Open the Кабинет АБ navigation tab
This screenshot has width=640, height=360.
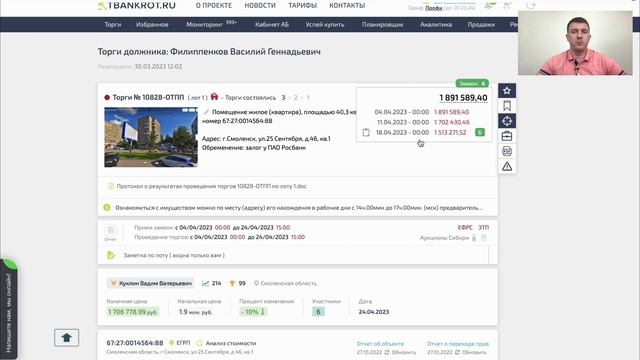click(x=272, y=24)
